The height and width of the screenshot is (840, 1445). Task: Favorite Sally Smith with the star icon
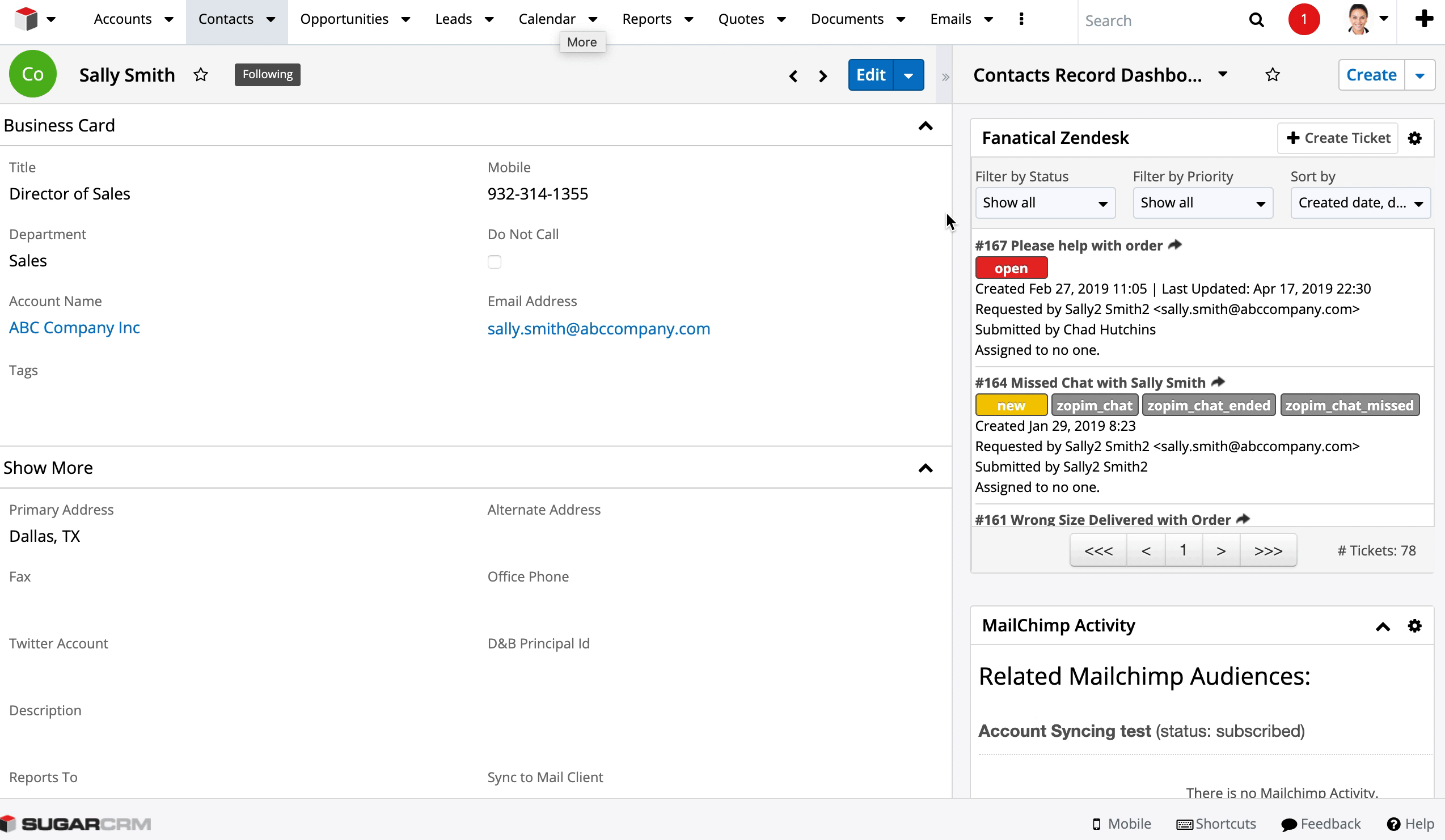tap(201, 74)
